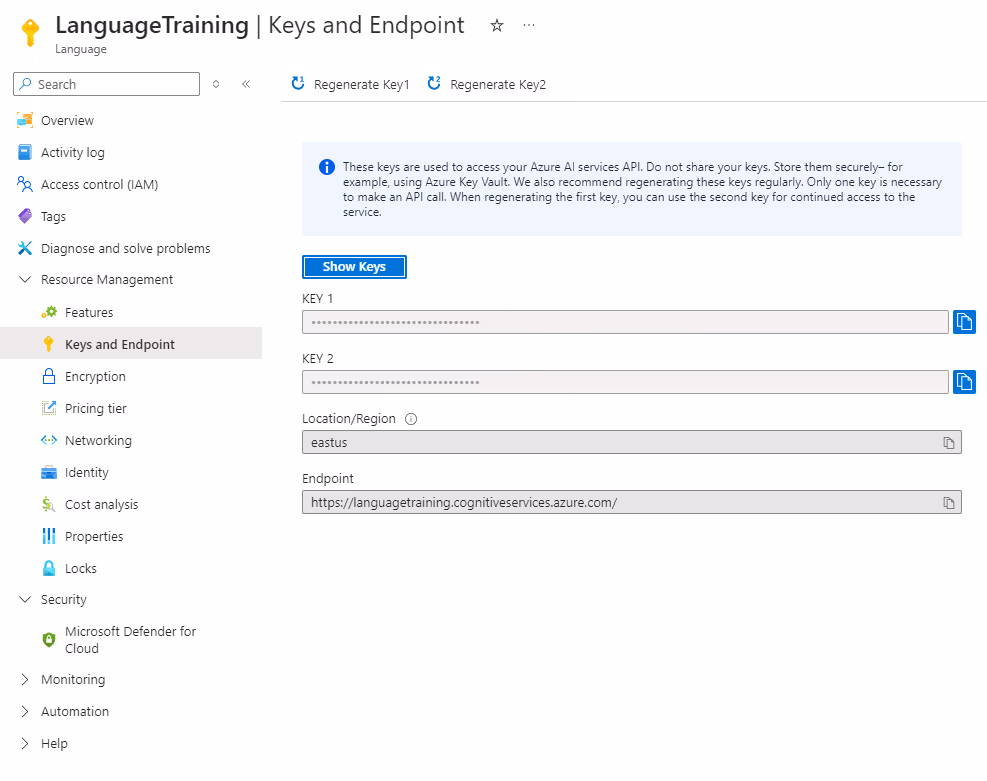Copy KEY 2 to clipboard
Screen dimensions: 987x781
[964, 382]
